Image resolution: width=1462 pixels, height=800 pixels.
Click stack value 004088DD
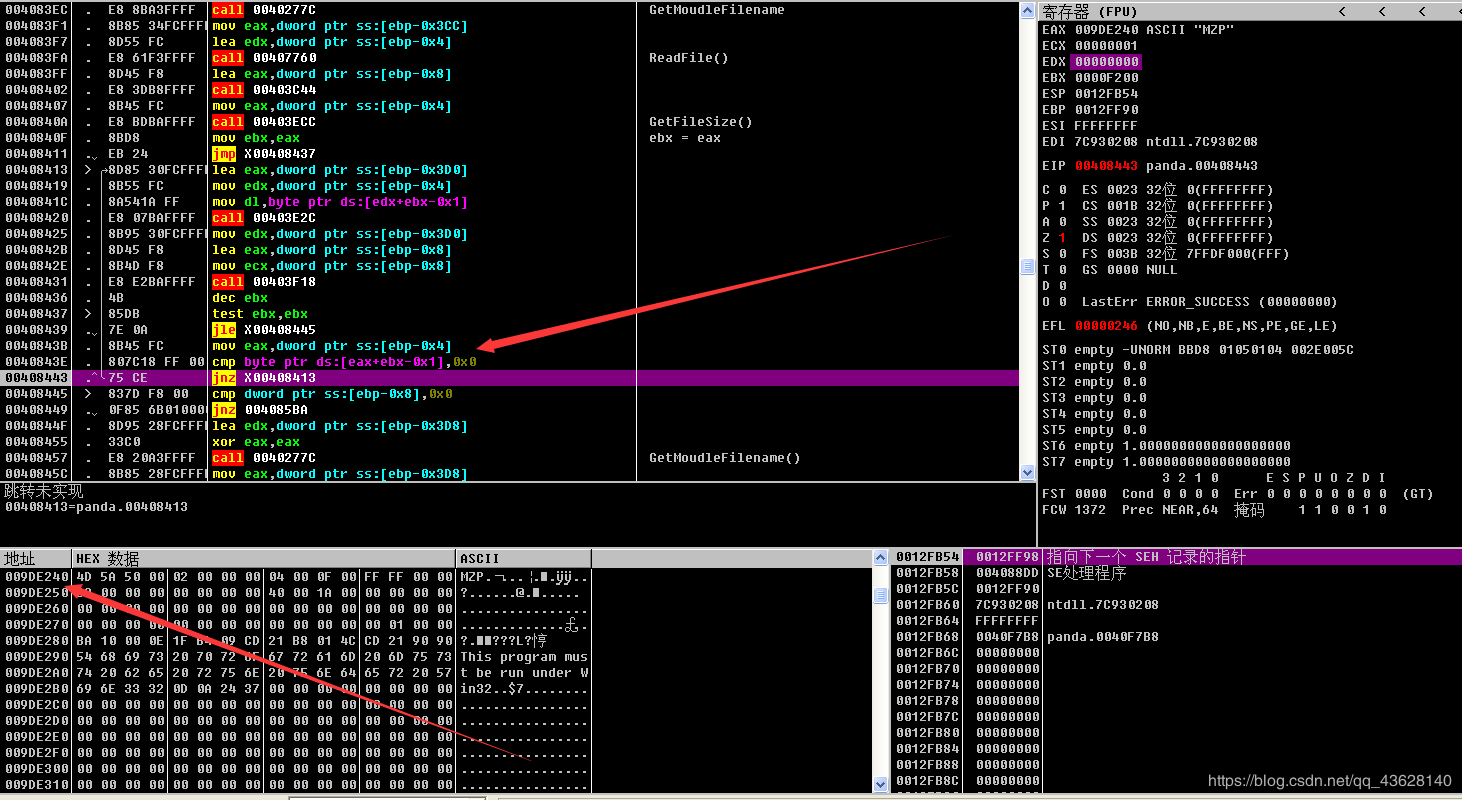point(1008,574)
